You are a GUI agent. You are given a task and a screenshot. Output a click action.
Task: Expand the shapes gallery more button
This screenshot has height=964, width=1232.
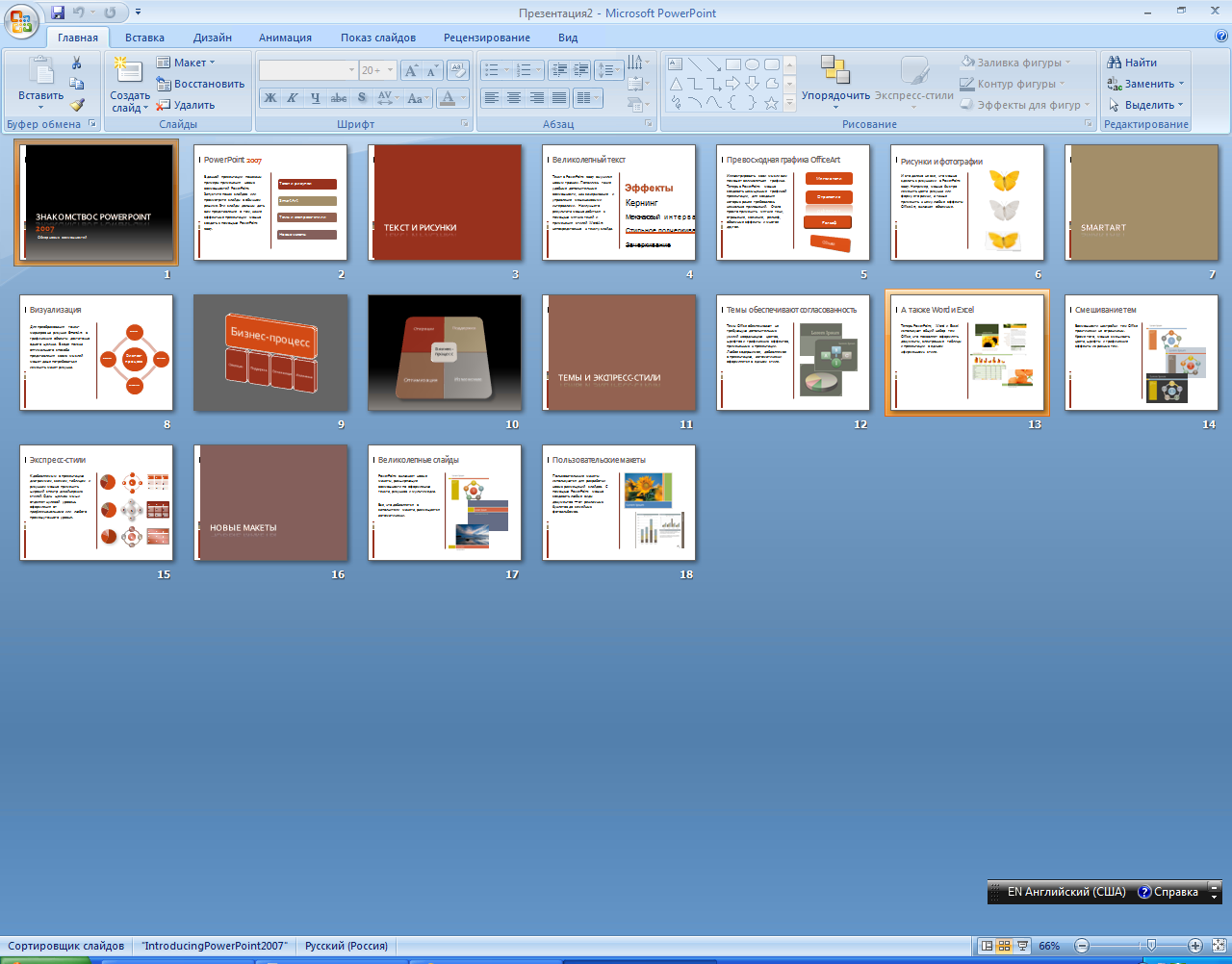click(789, 102)
